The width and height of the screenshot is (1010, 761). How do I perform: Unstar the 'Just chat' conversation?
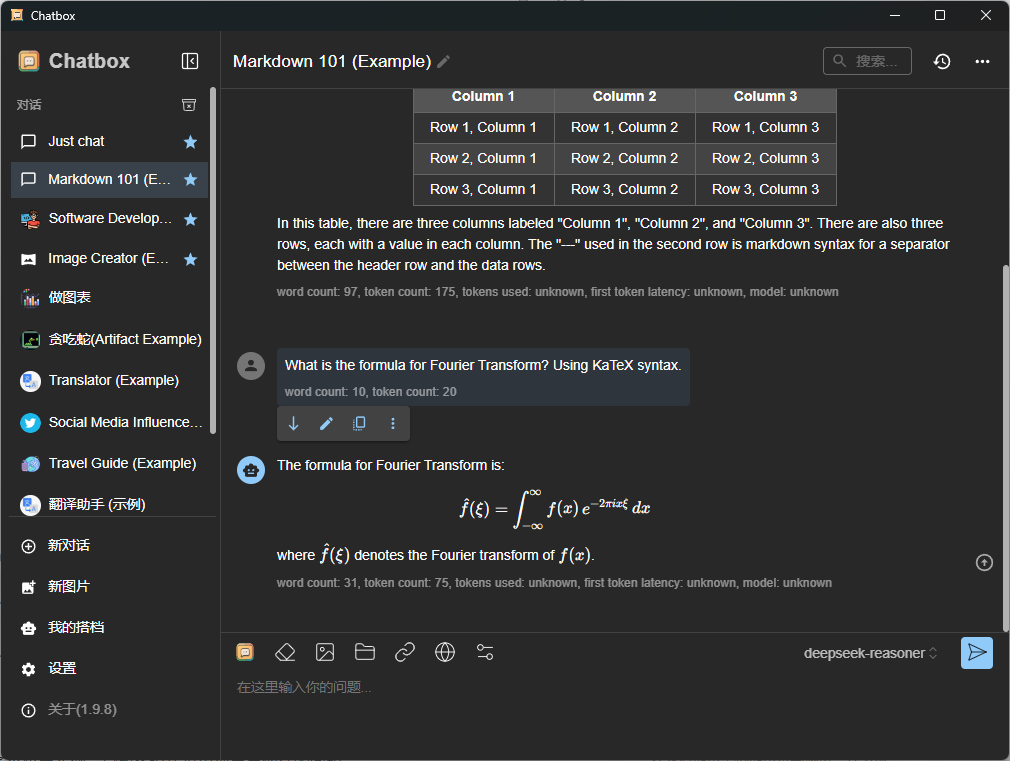(190, 141)
